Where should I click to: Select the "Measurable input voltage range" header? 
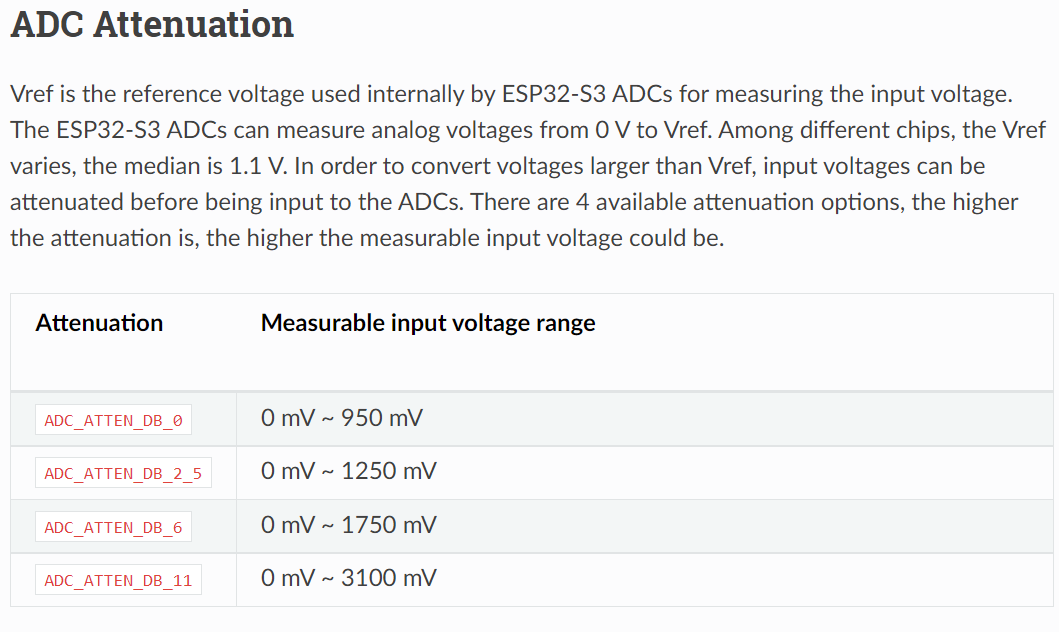[428, 323]
